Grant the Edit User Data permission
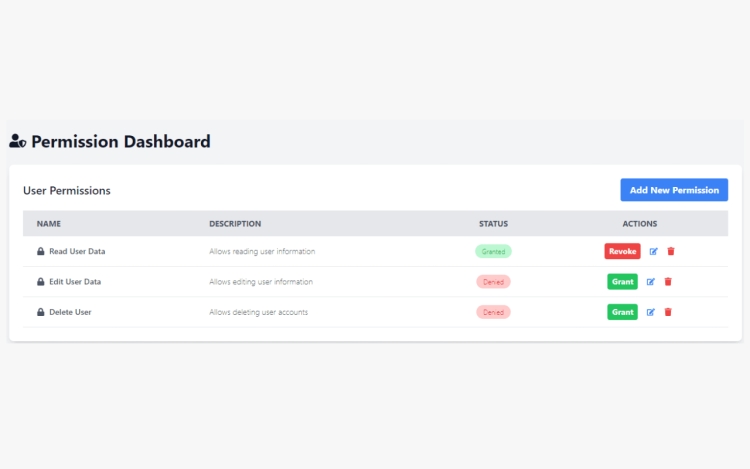750x469 pixels. [x=622, y=282]
